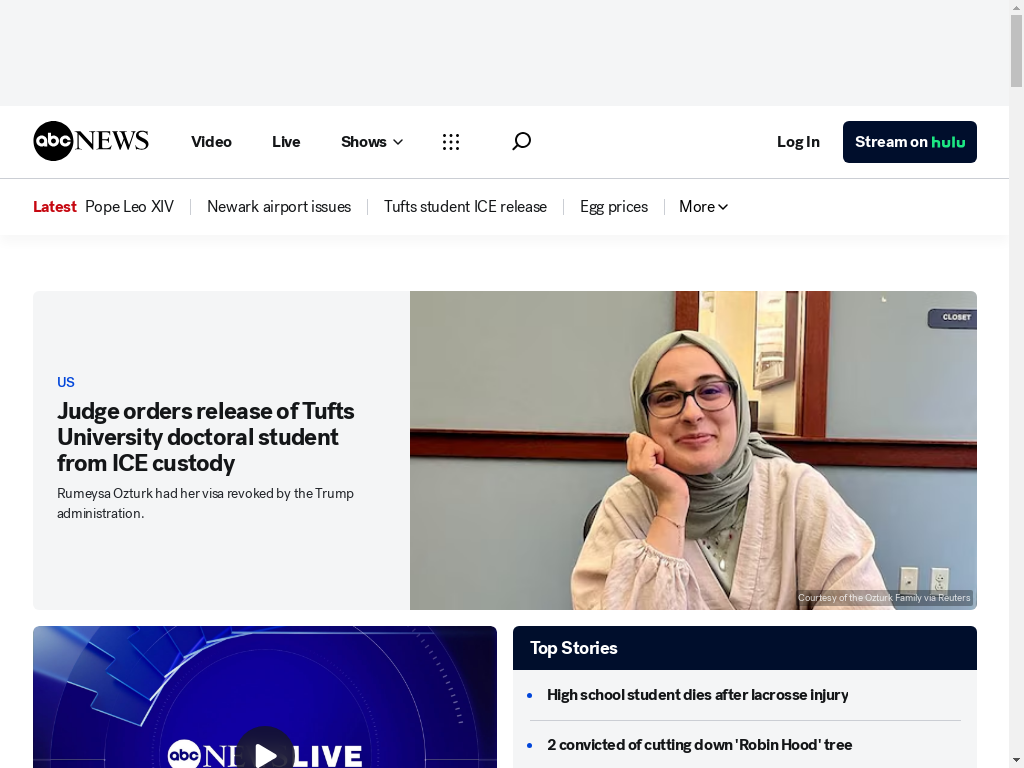Click the Rumeysa Ozturk visa revoked subheading

click(205, 503)
